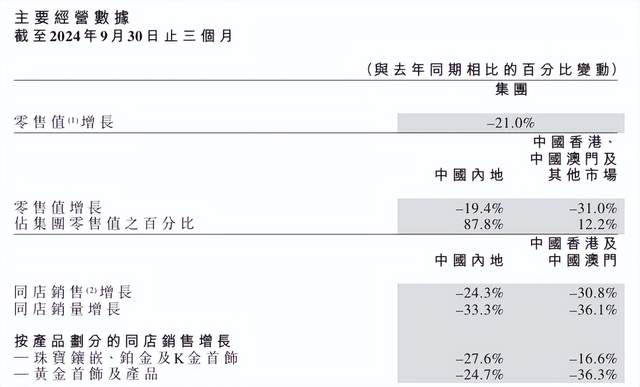Click the jewellery -27.6% mainland value
Image resolution: width=640 pixels, height=387 pixels.
[x=479, y=359]
